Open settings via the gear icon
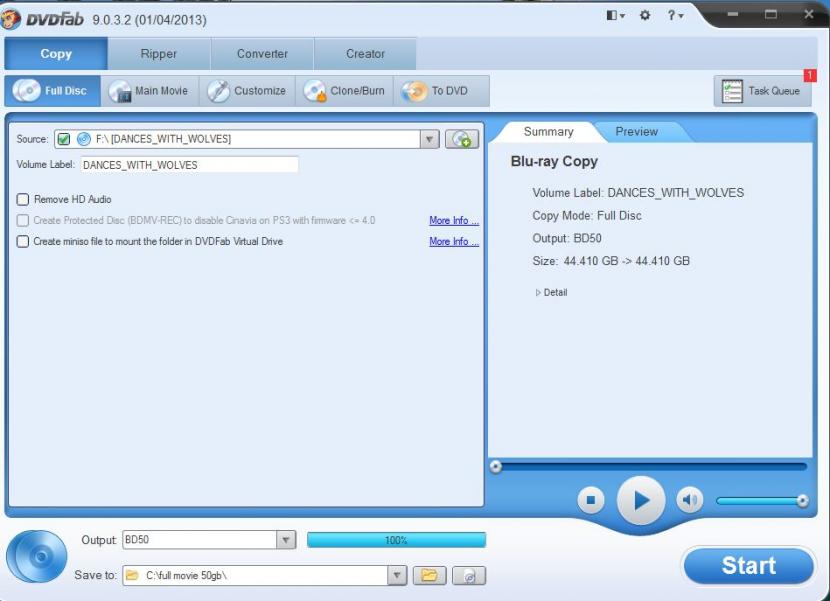Viewport: 830px width, 601px height. 645,15
